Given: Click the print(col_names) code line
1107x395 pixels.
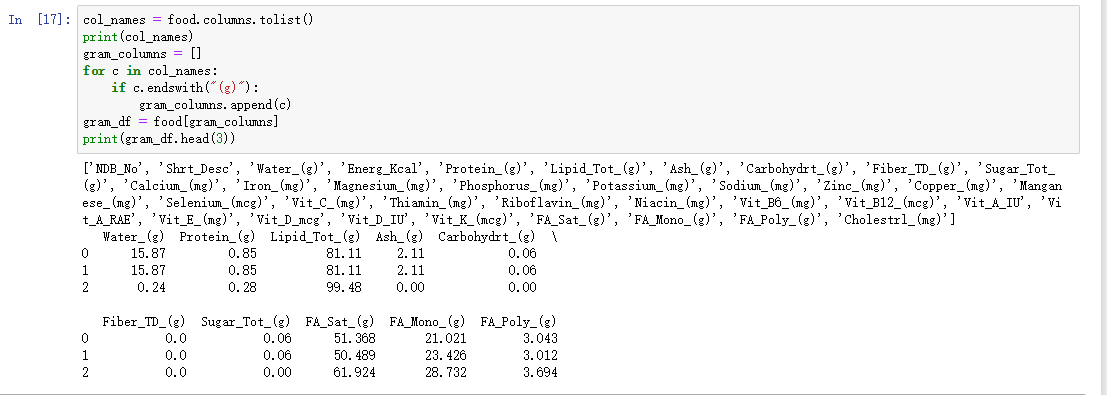Looking at the screenshot, I should coord(138,37).
